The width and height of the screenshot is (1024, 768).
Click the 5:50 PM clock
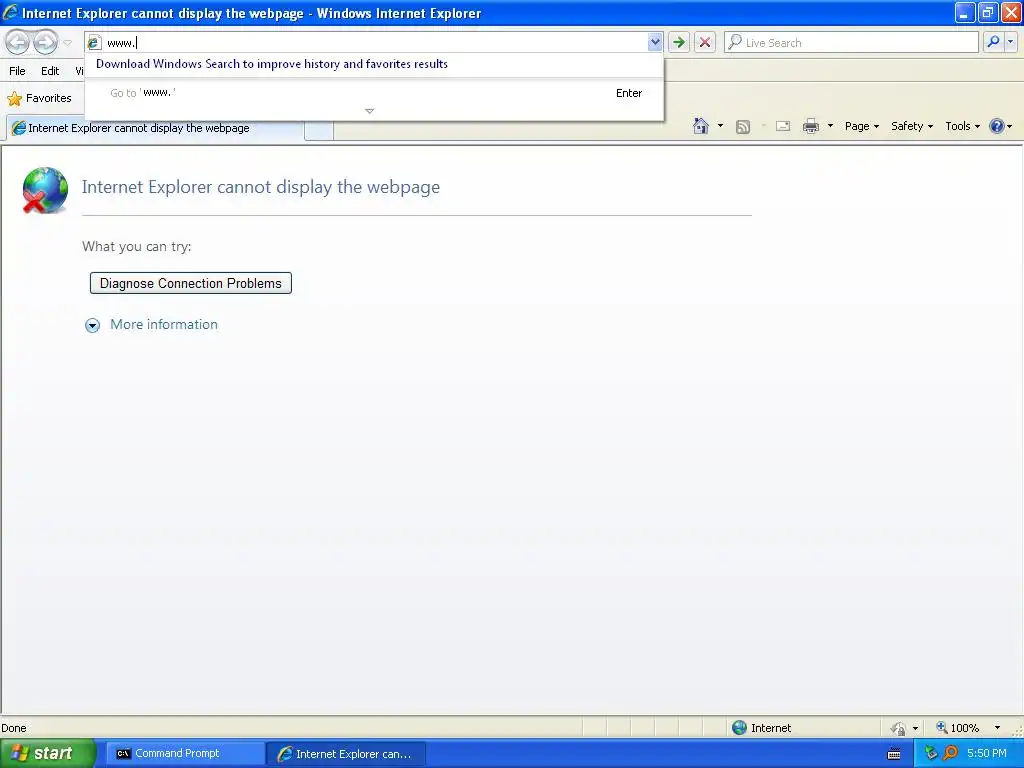987,754
